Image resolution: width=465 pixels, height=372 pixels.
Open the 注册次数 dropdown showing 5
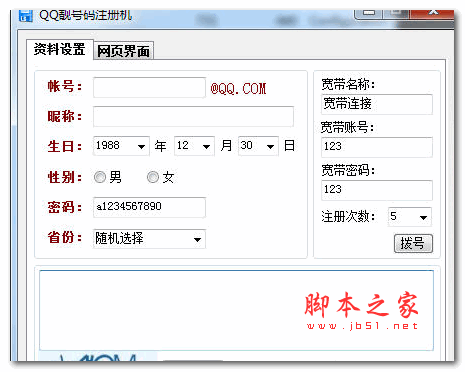410,217
